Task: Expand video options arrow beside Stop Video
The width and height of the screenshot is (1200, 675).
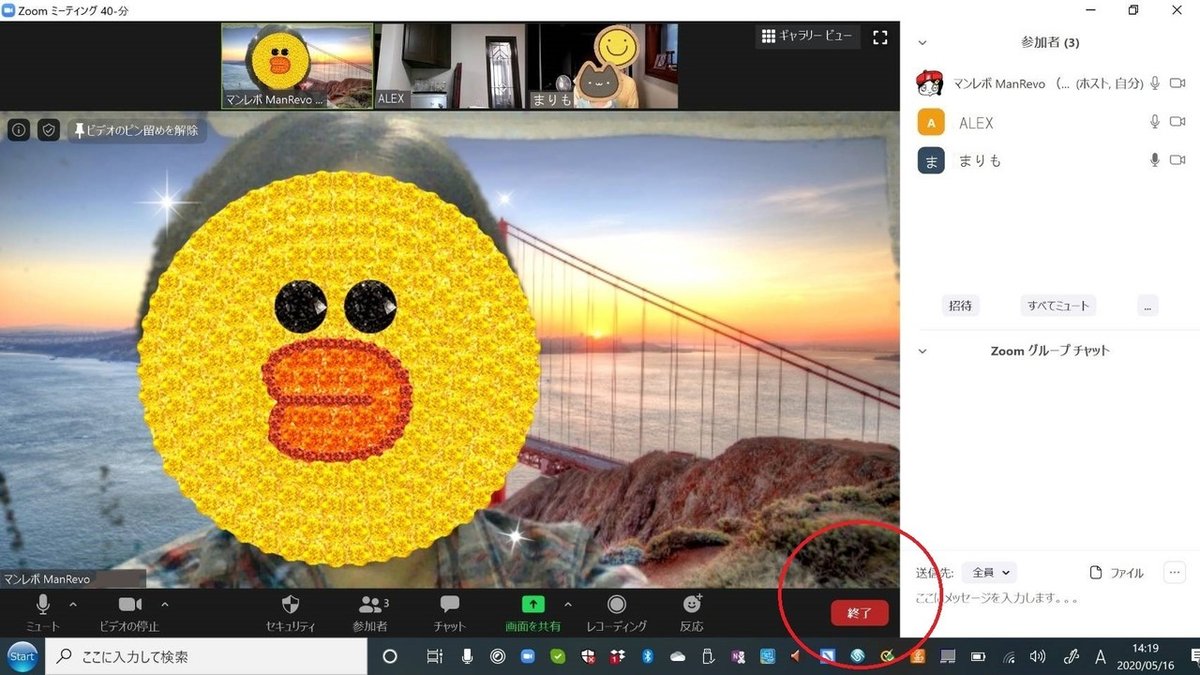Action: (165, 604)
